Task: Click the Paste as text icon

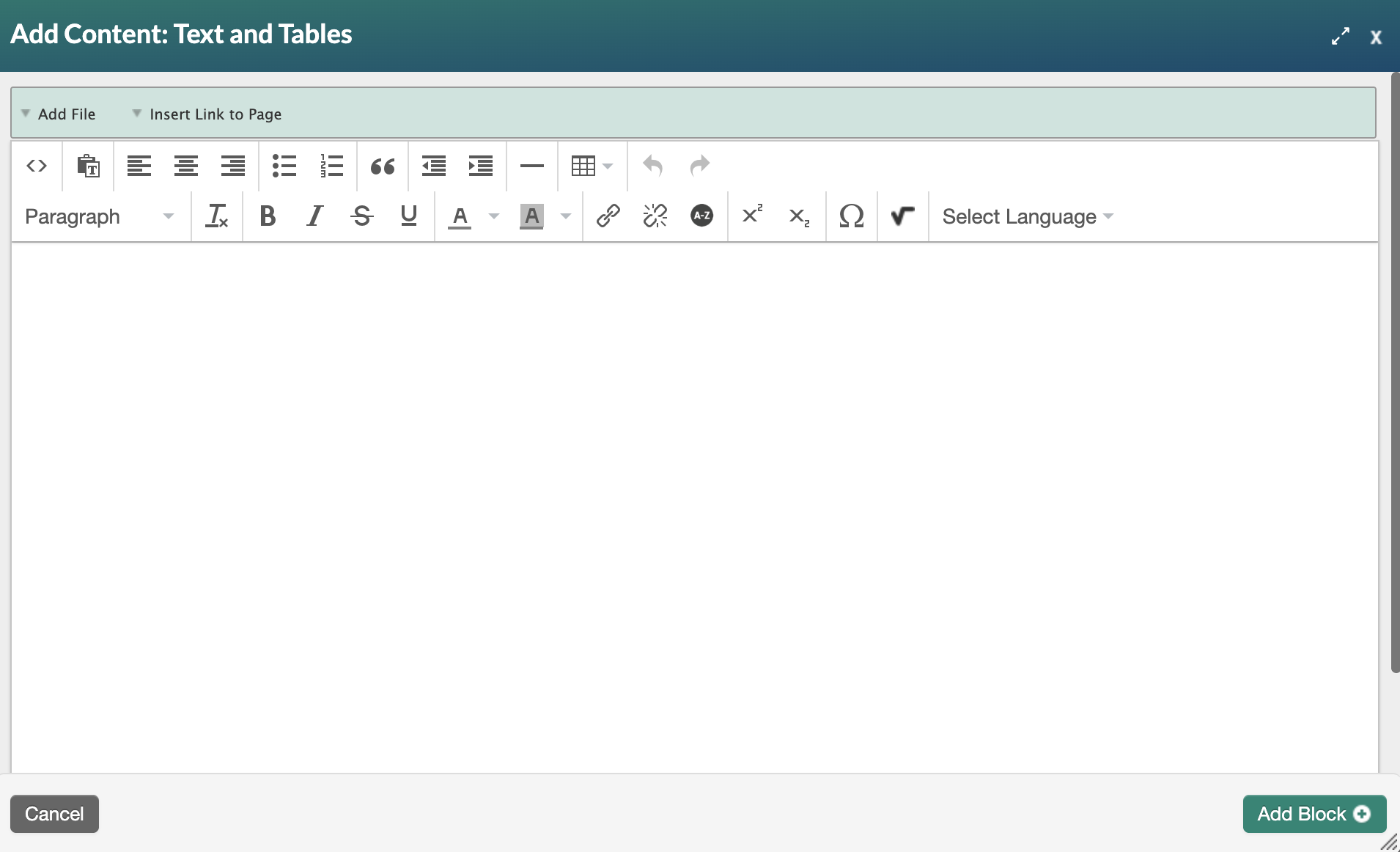Action: tap(89, 166)
